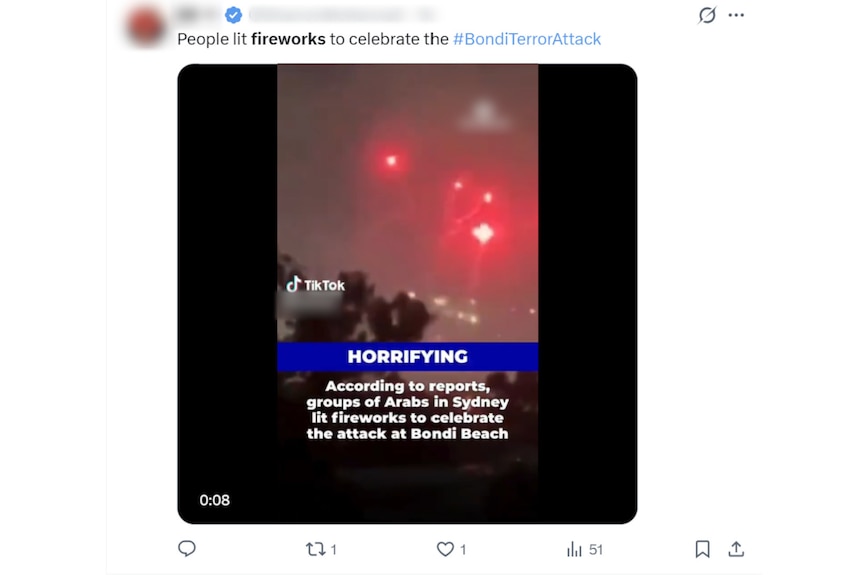Image resolution: width=862 pixels, height=575 pixels.
Task: Click the blurred display name of the author
Action: click(199, 15)
